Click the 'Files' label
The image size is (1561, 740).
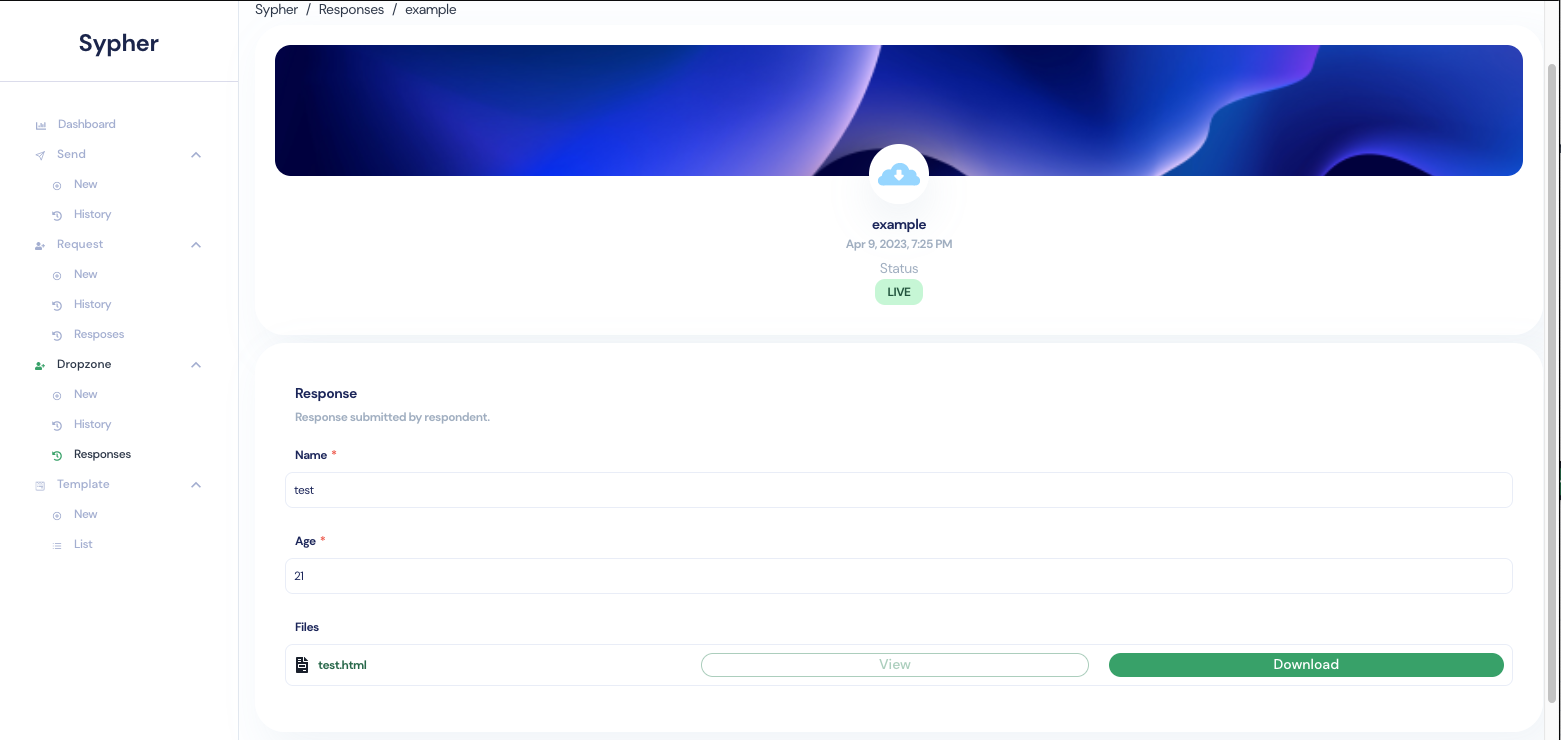tap(307, 627)
